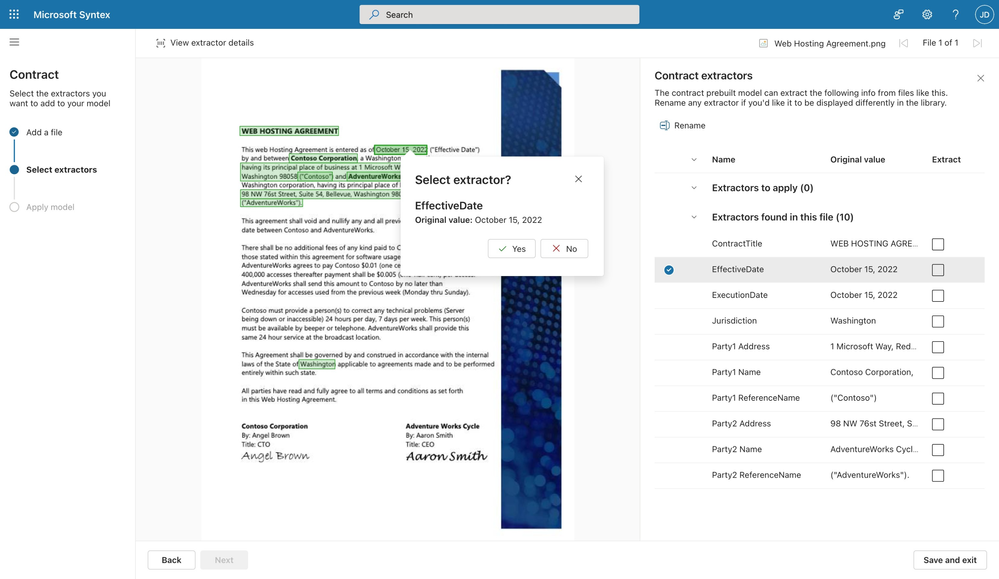Click Save and exit
This screenshot has width=999, height=579.
tap(950, 560)
